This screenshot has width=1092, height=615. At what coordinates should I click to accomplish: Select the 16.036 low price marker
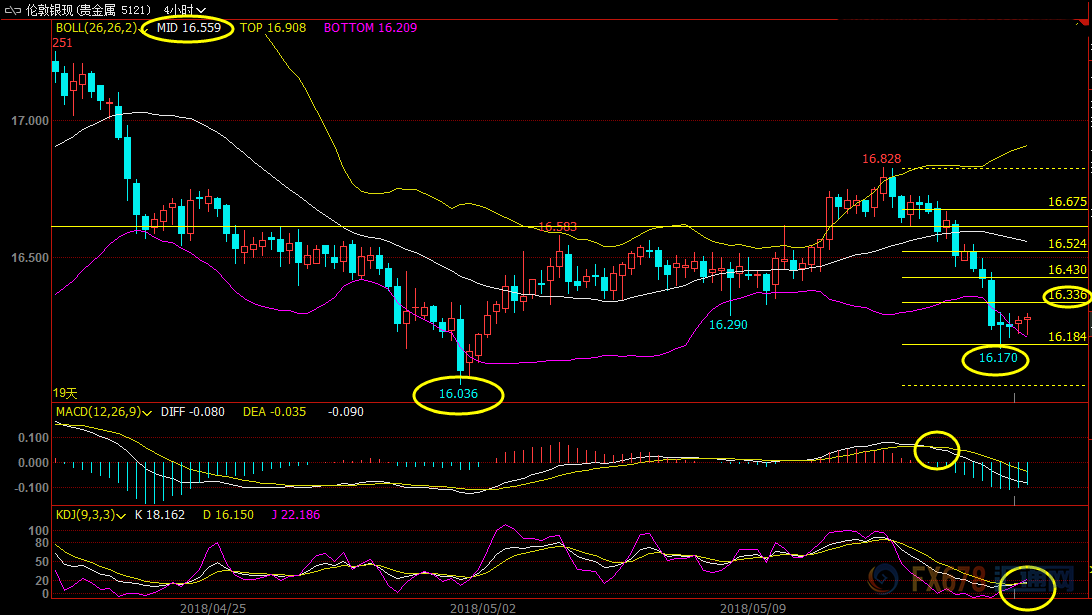point(458,394)
